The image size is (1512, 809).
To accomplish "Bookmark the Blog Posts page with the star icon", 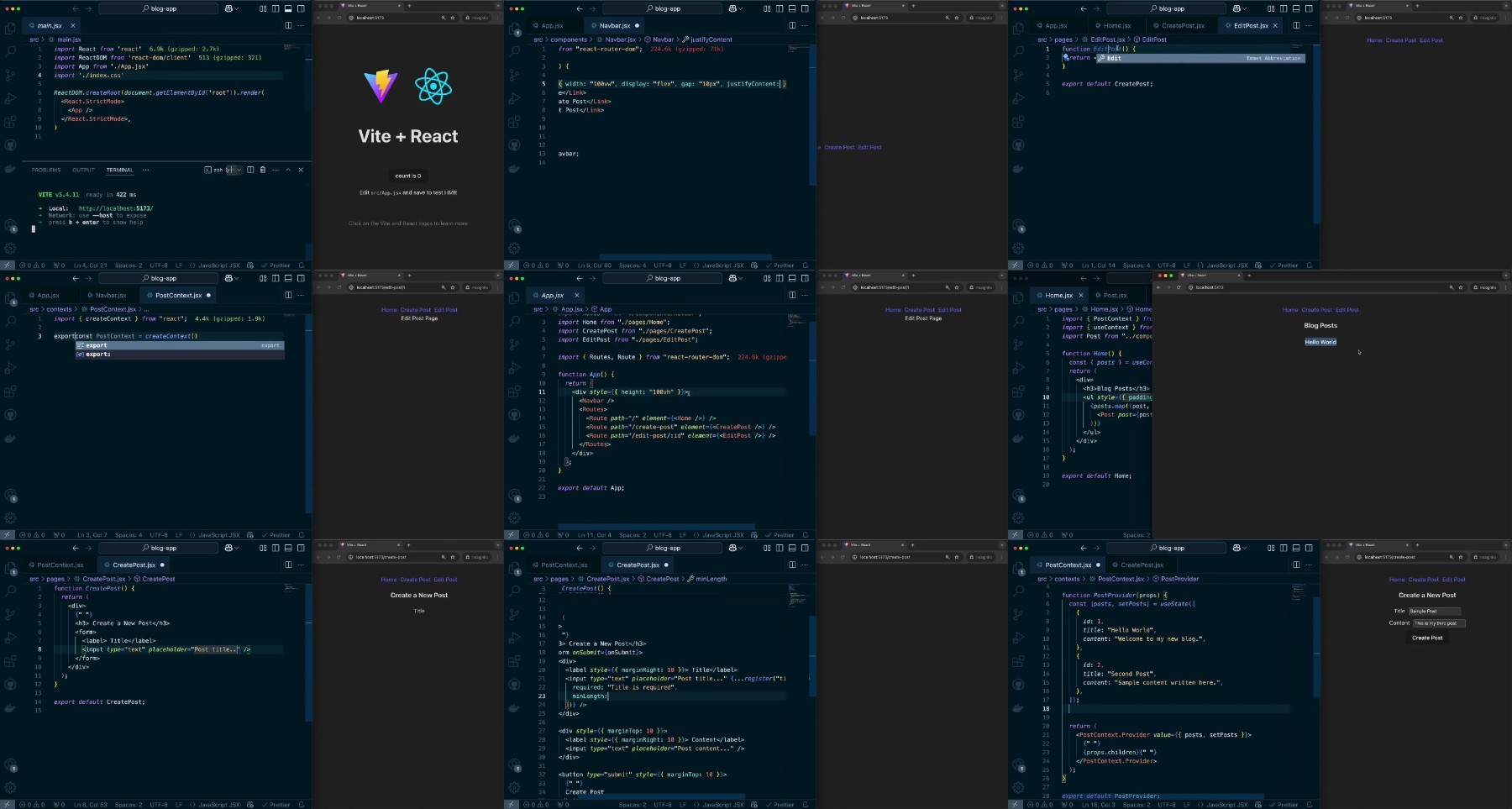I will (x=1461, y=287).
